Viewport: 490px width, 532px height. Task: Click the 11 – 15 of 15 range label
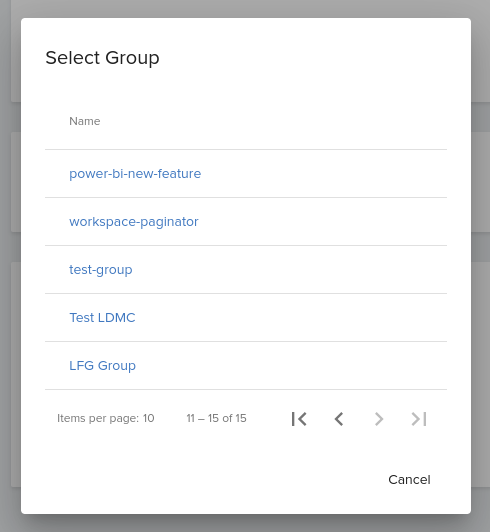coord(216,418)
